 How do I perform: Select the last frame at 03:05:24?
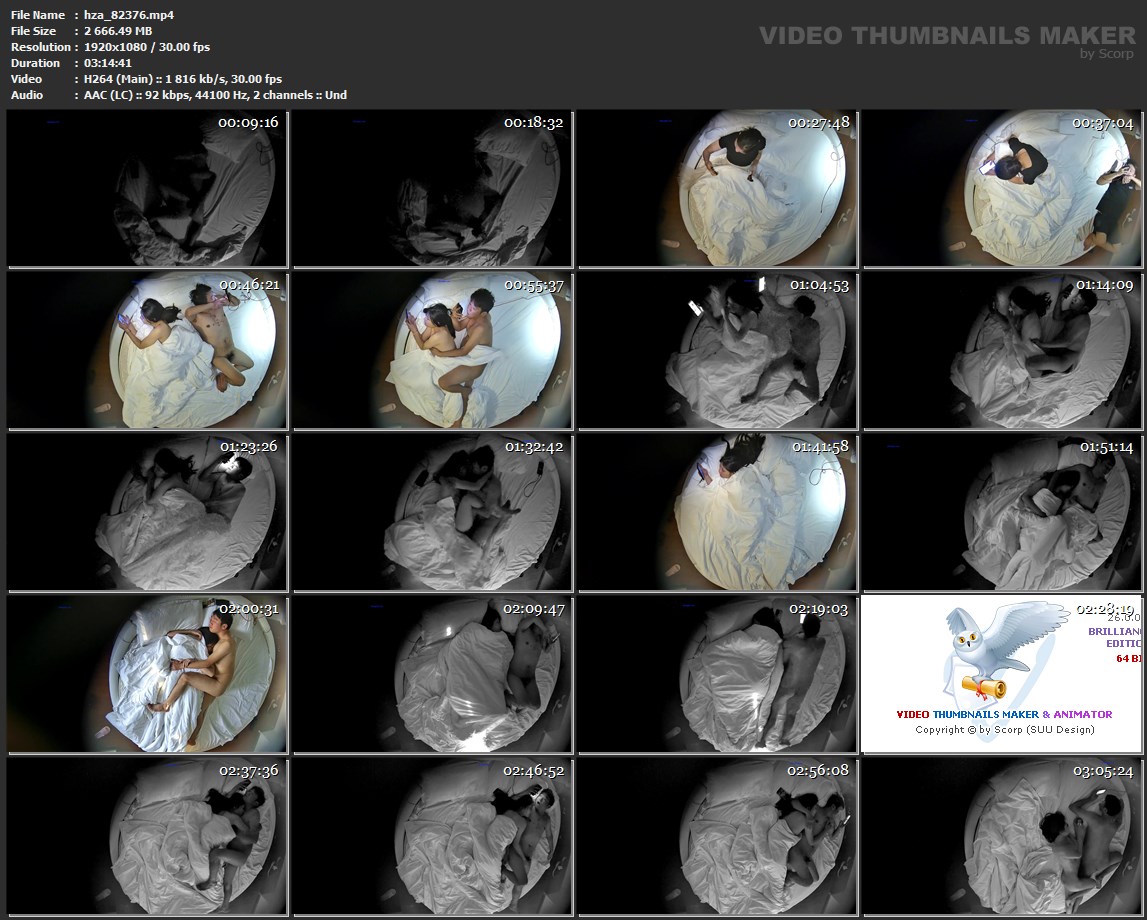[x=1002, y=836]
